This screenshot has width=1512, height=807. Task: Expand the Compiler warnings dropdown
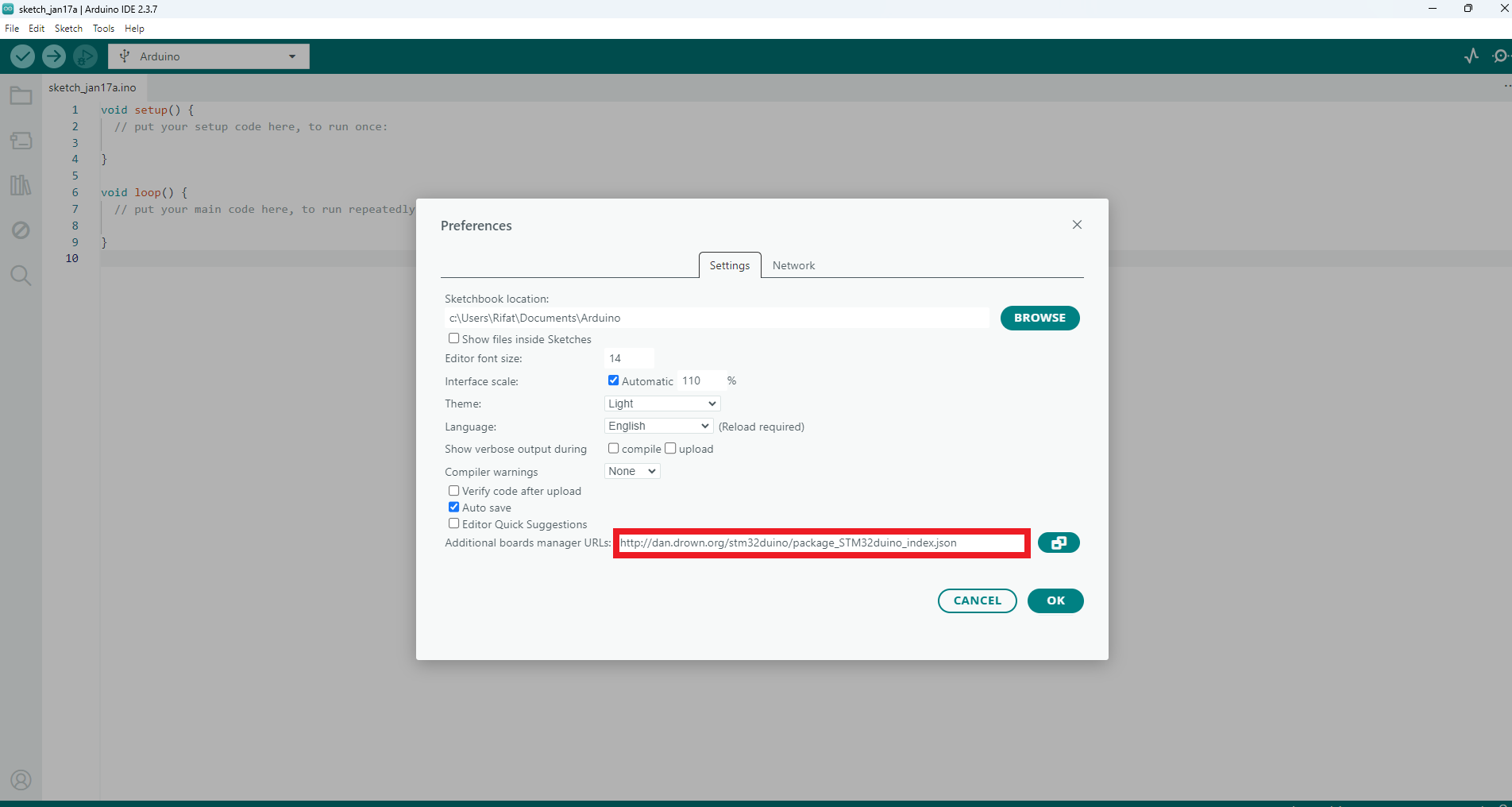pos(632,472)
